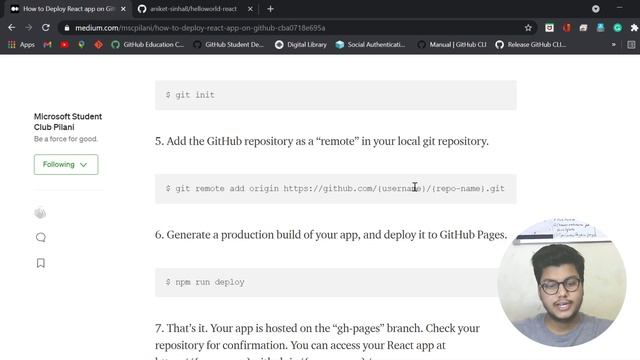Open the Grammarly extension icon
Viewport: 640px width, 360px height.
[618, 28]
